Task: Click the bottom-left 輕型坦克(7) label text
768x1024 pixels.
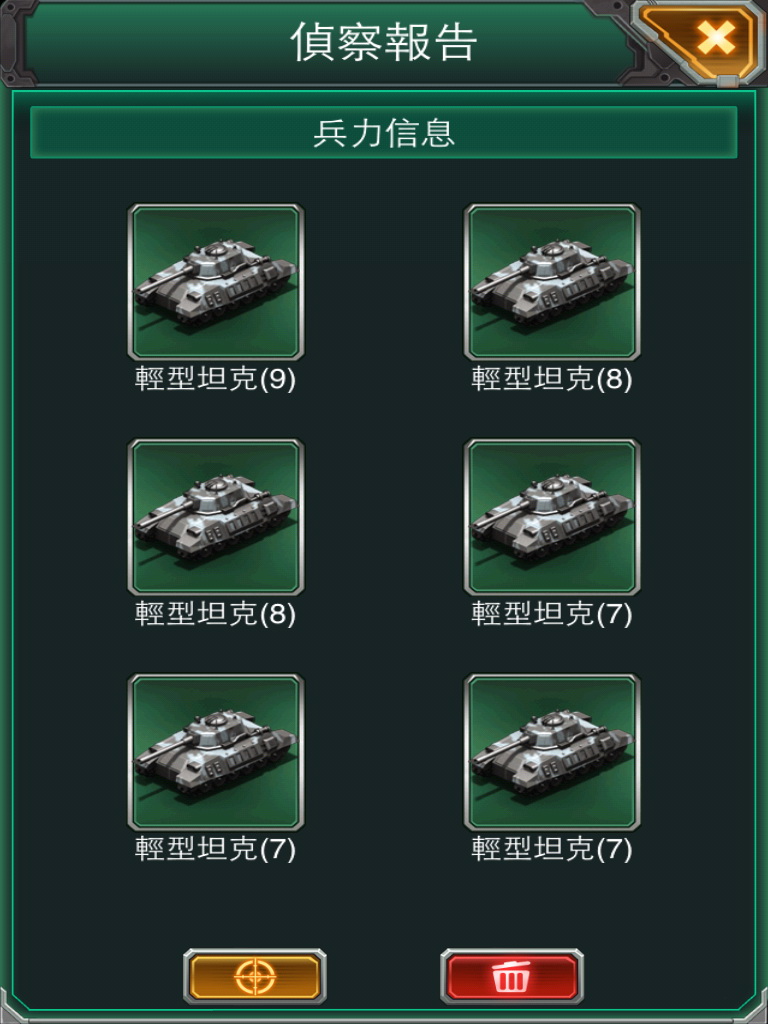Action: coord(216,849)
